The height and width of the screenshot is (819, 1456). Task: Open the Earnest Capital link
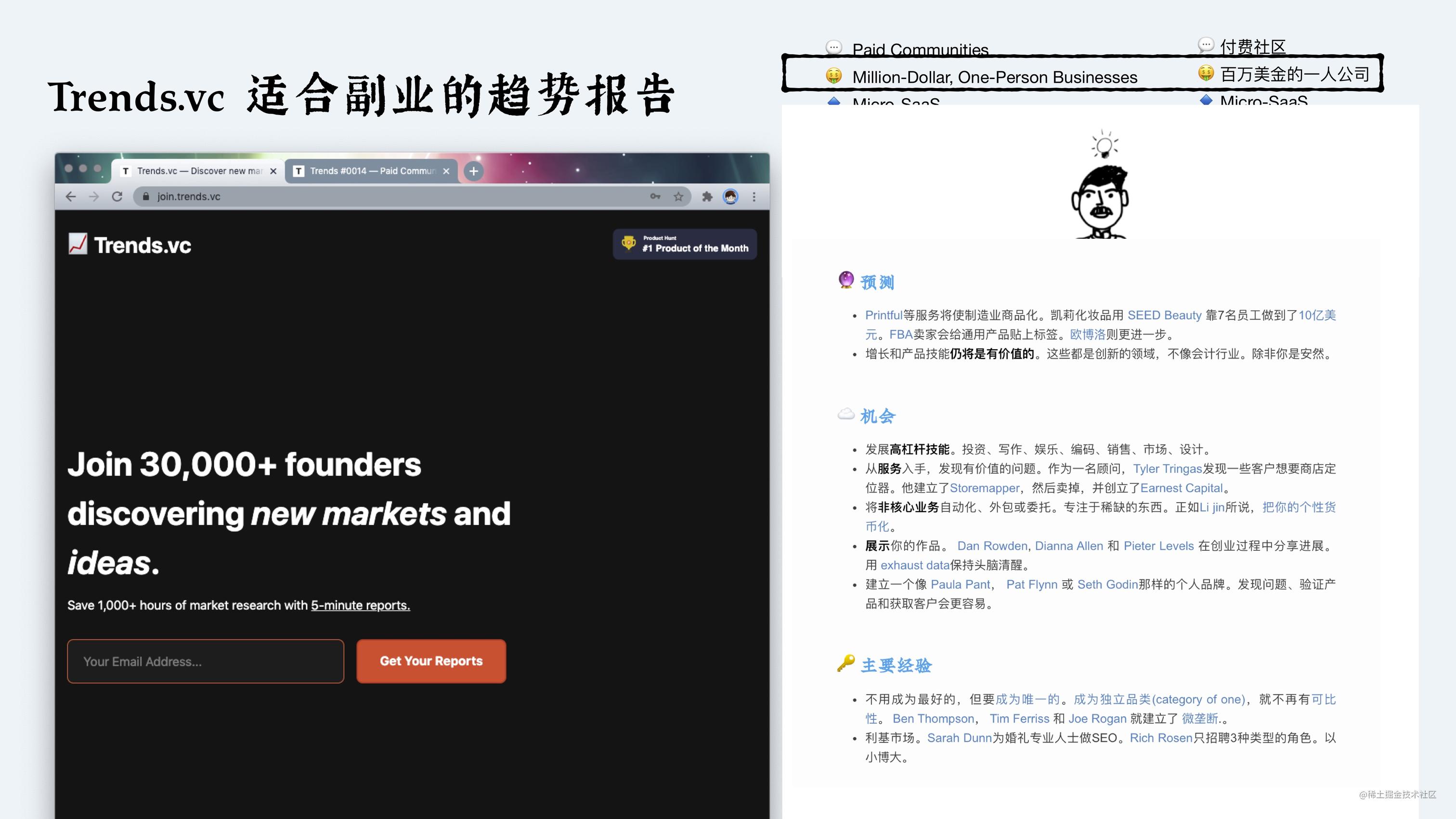pyautogui.click(x=1181, y=488)
